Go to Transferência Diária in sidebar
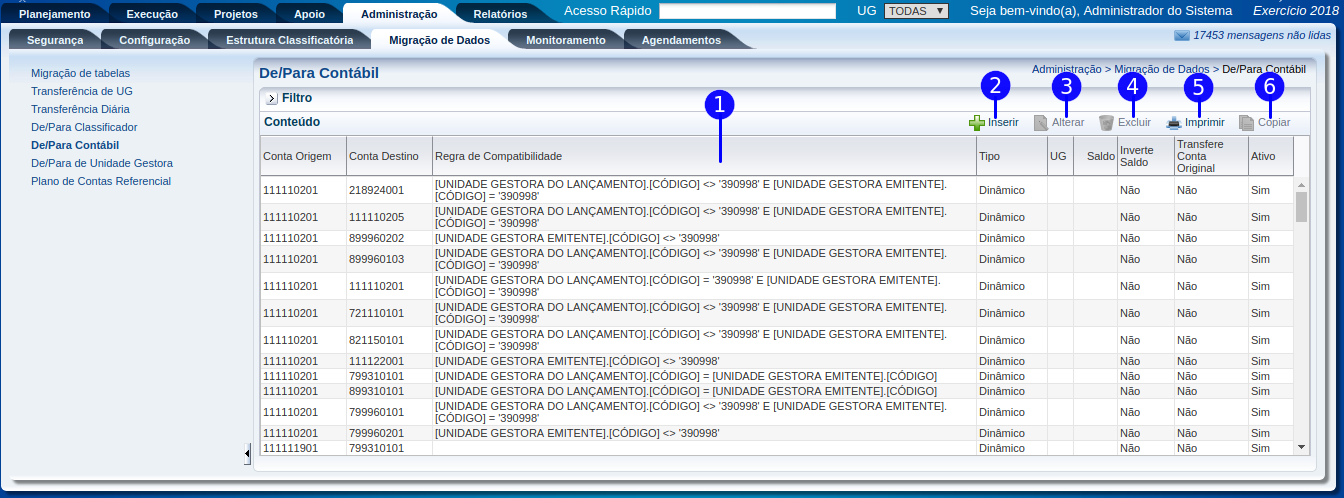Image resolution: width=1344 pixels, height=498 pixels. point(80,109)
